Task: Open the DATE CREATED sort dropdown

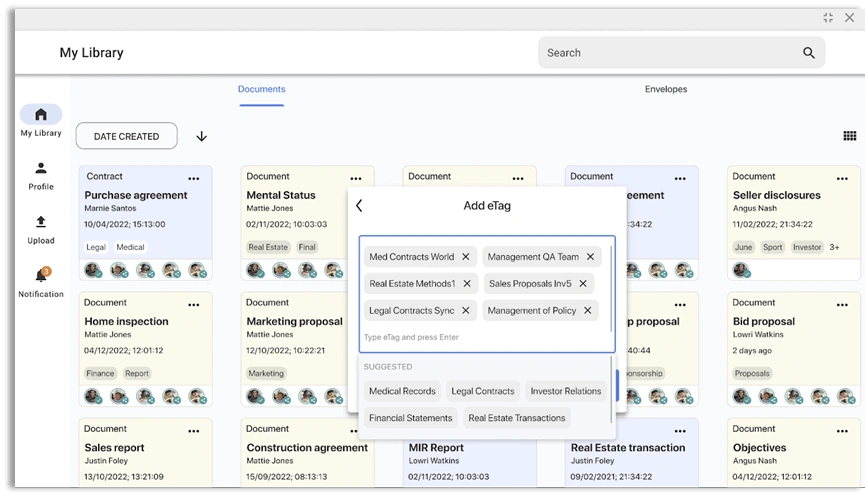Action: [x=126, y=136]
